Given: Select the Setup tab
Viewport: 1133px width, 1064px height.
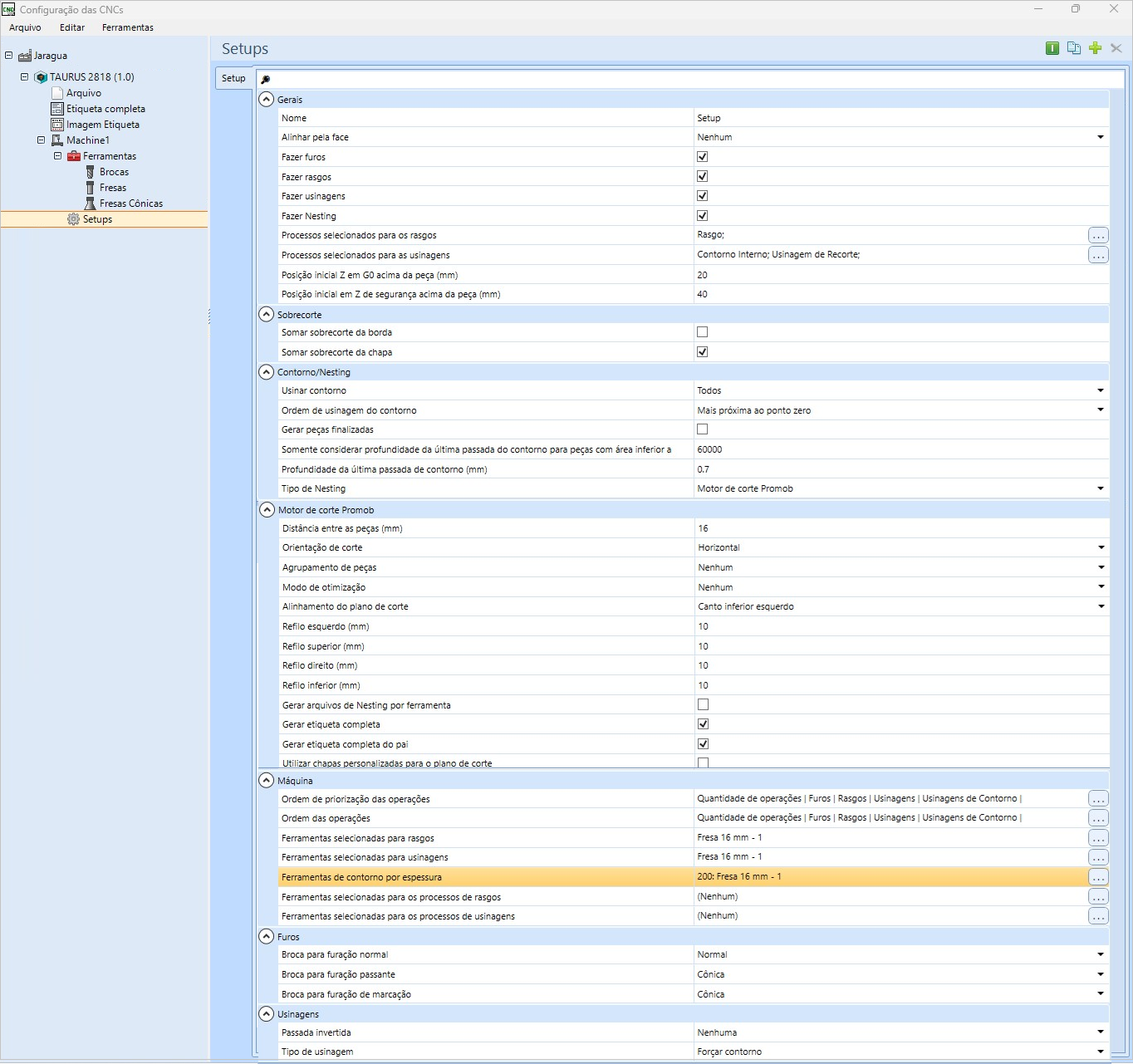Looking at the screenshot, I should tap(233, 78).
